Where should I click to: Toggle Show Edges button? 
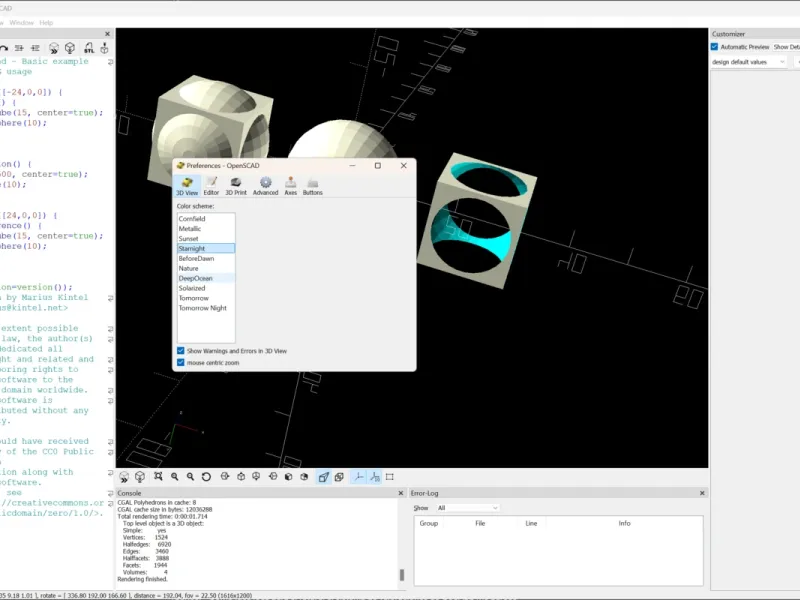click(390, 477)
